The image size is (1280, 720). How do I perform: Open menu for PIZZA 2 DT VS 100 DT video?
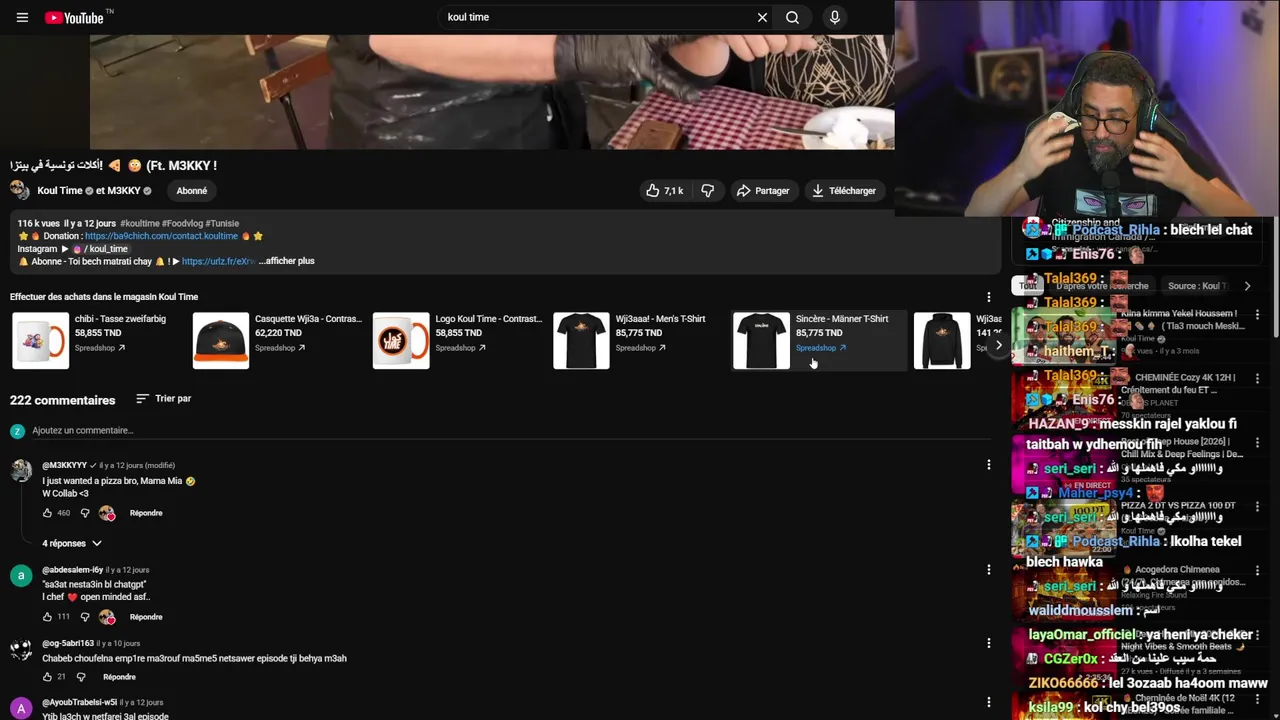click(x=1257, y=507)
